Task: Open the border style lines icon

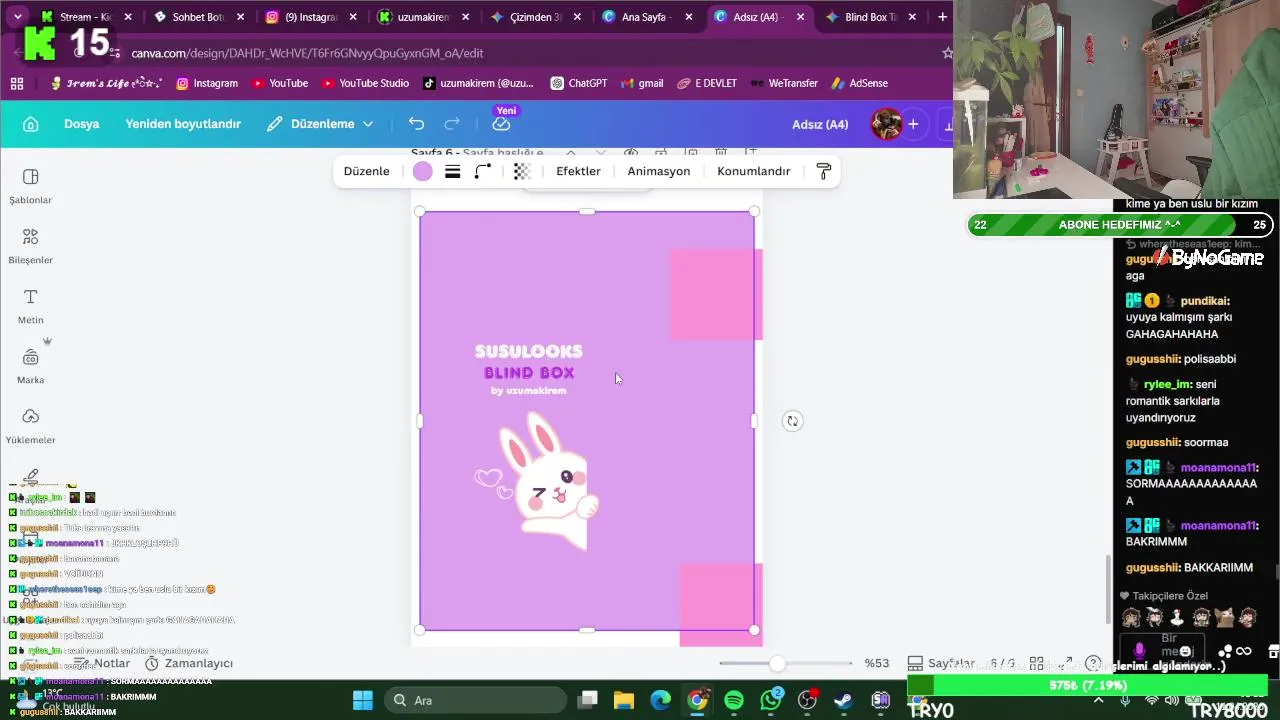Action: [x=453, y=171]
